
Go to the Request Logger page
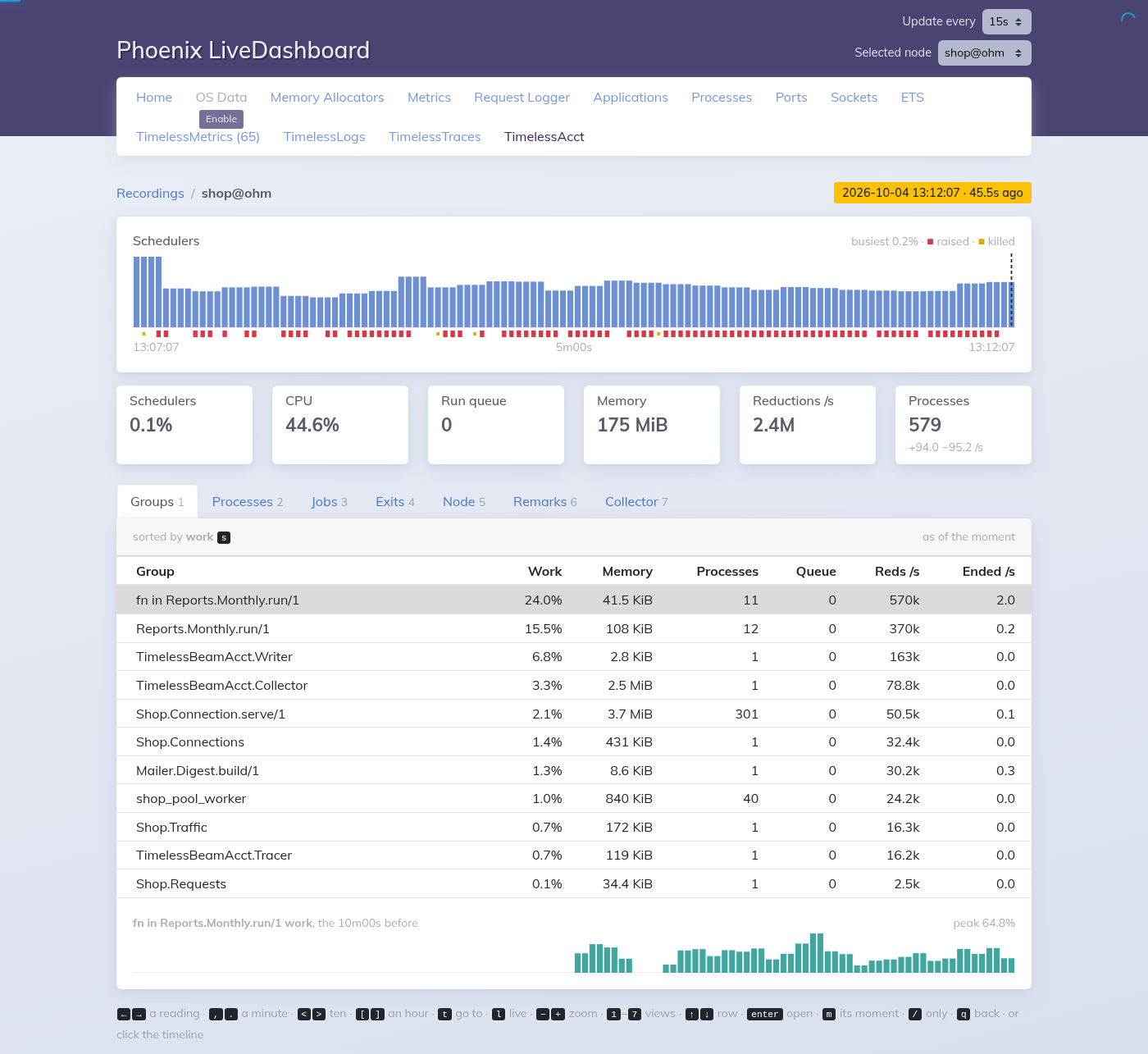pyautogui.click(x=522, y=98)
